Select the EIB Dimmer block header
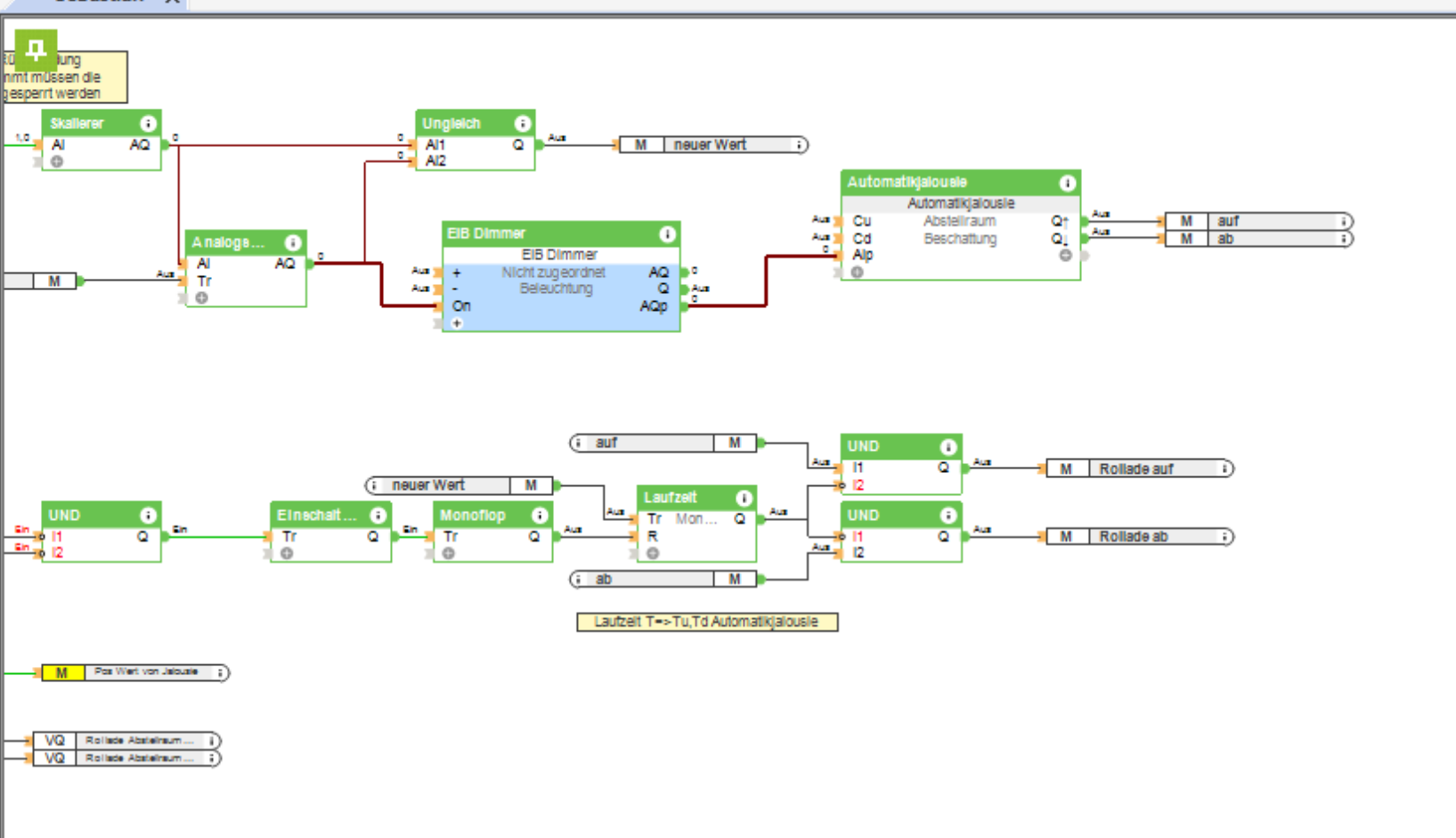This screenshot has width=1456, height=838. click(561, 233)
